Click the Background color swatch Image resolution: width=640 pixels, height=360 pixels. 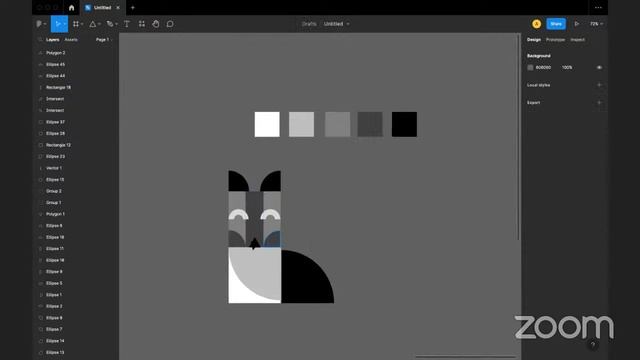[x=530, y=67]
